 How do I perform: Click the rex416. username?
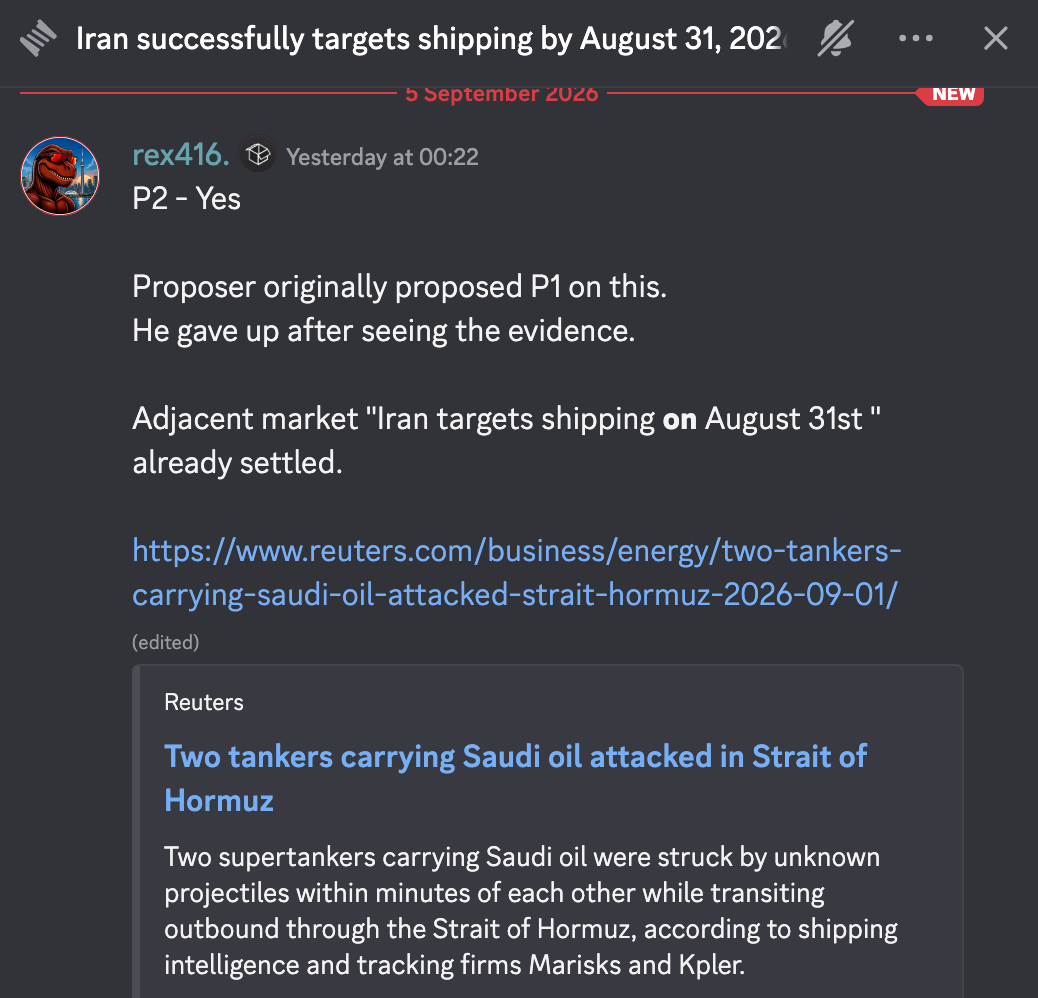tap(181, 155)
